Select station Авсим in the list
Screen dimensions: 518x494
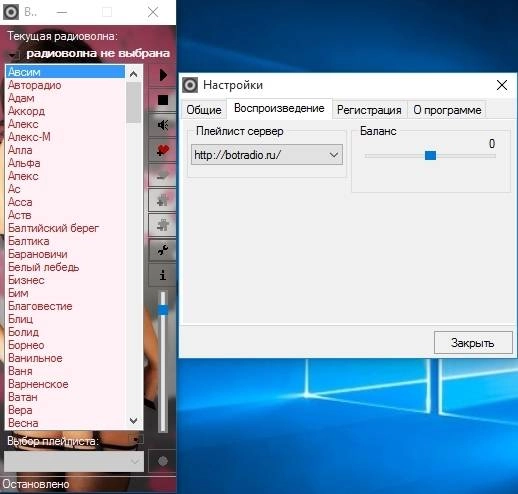point(65,72)
